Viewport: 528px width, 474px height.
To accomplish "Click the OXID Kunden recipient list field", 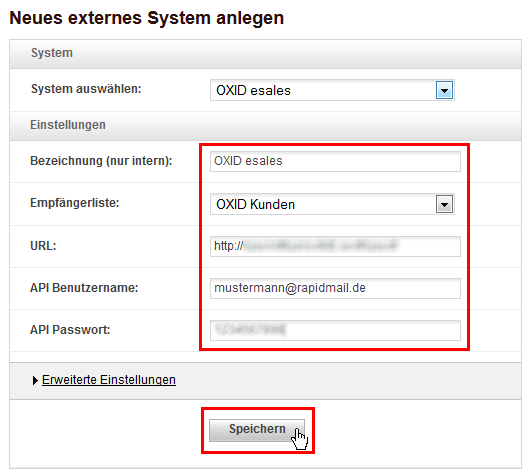I will [332, 204].
